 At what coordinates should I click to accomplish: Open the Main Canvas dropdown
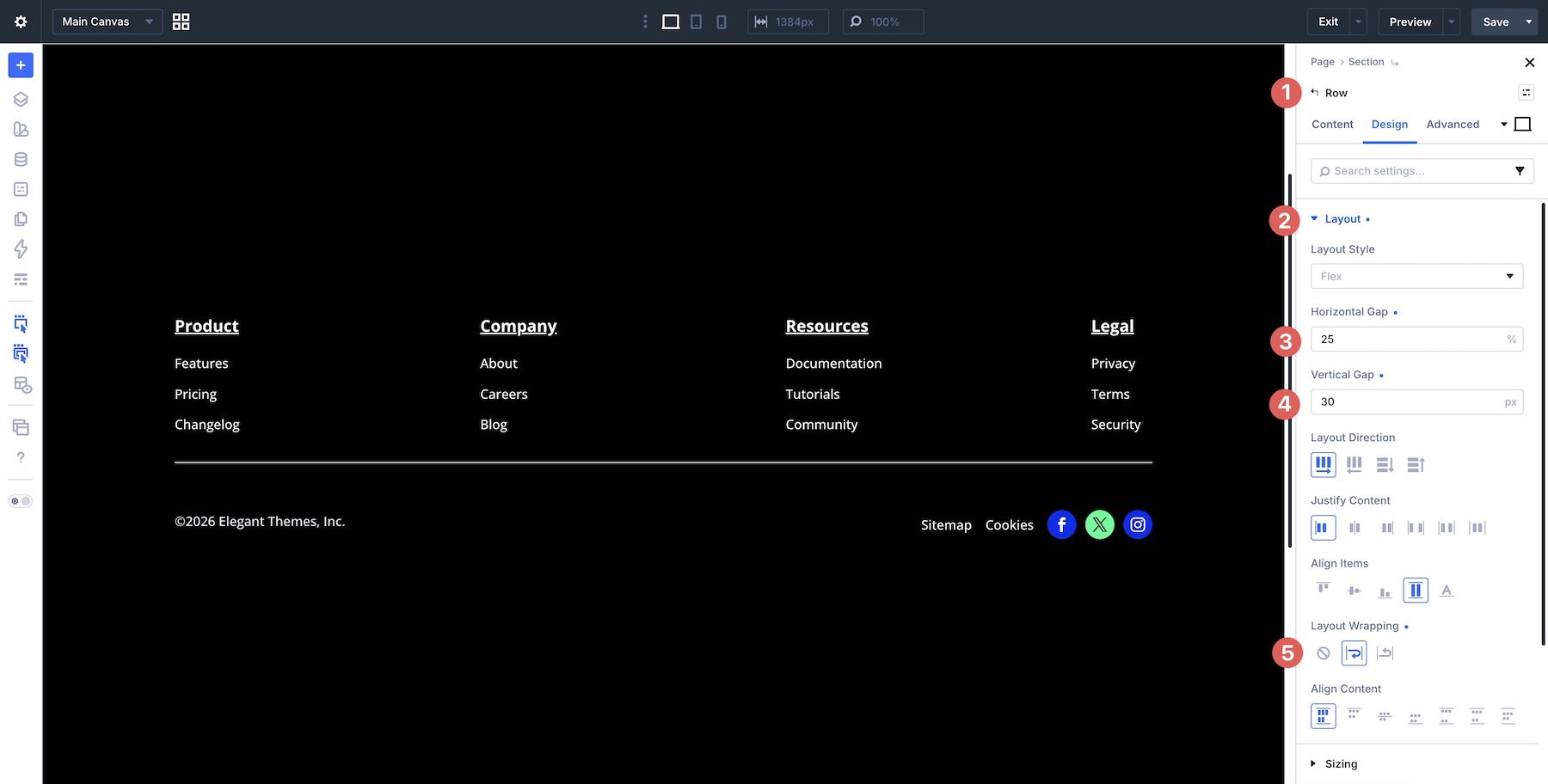tap(107, 21)
